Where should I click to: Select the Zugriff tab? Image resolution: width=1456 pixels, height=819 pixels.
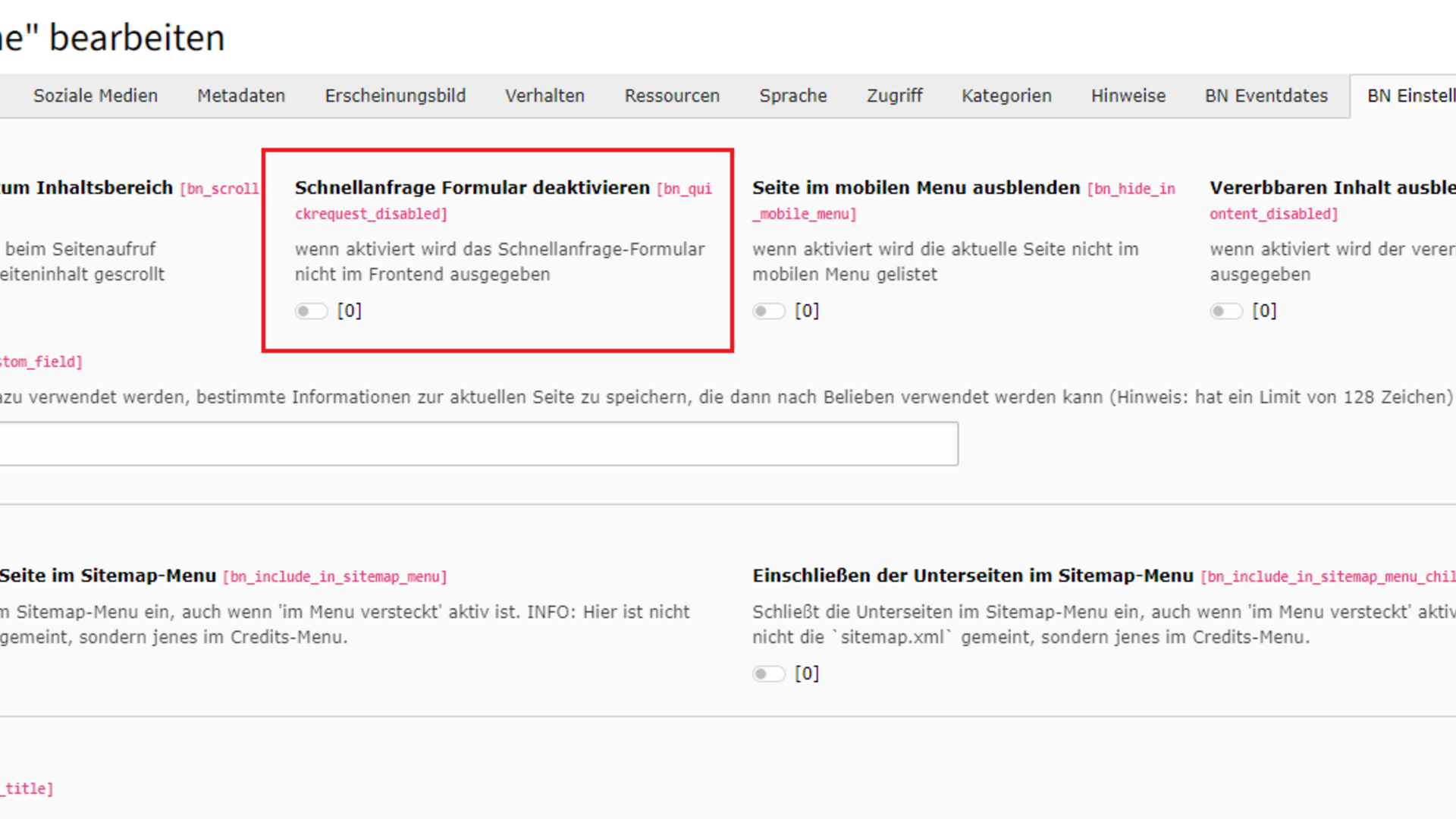click(x=894, y=96)
